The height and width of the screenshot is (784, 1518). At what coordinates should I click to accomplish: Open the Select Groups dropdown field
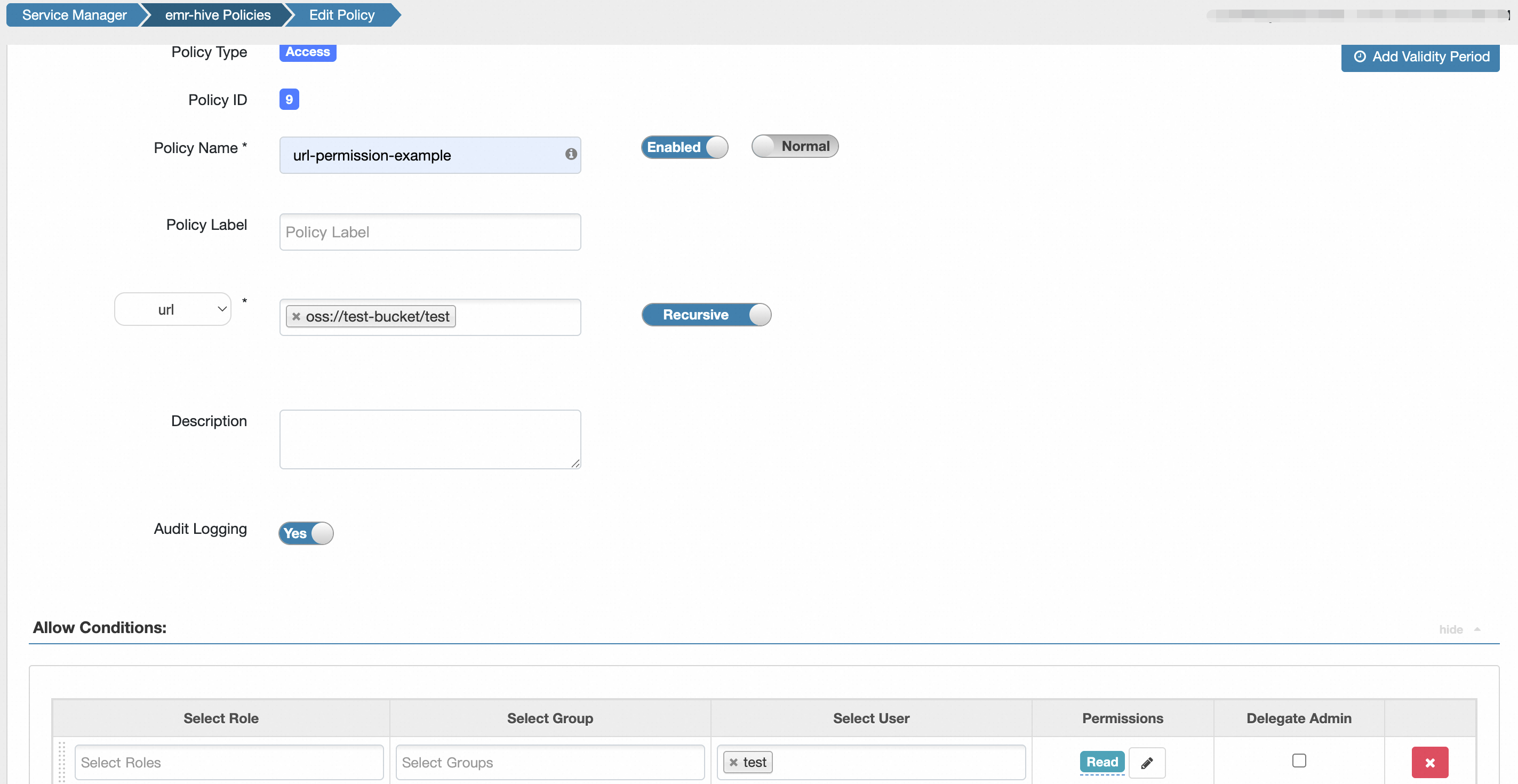(549, 762)
